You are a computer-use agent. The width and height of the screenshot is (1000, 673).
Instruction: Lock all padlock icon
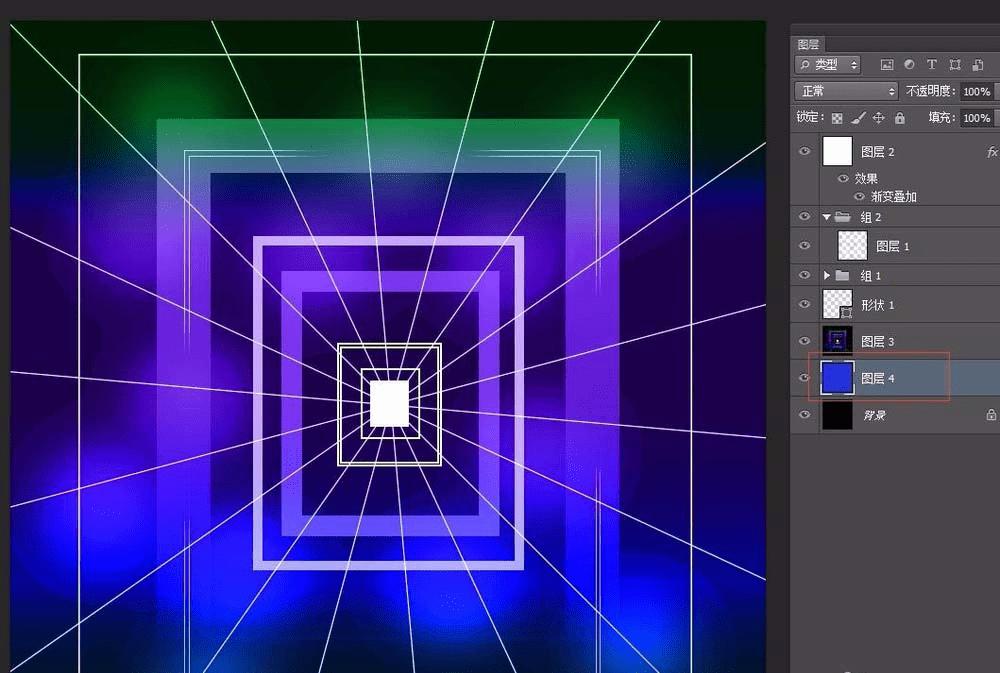point(899,118)
